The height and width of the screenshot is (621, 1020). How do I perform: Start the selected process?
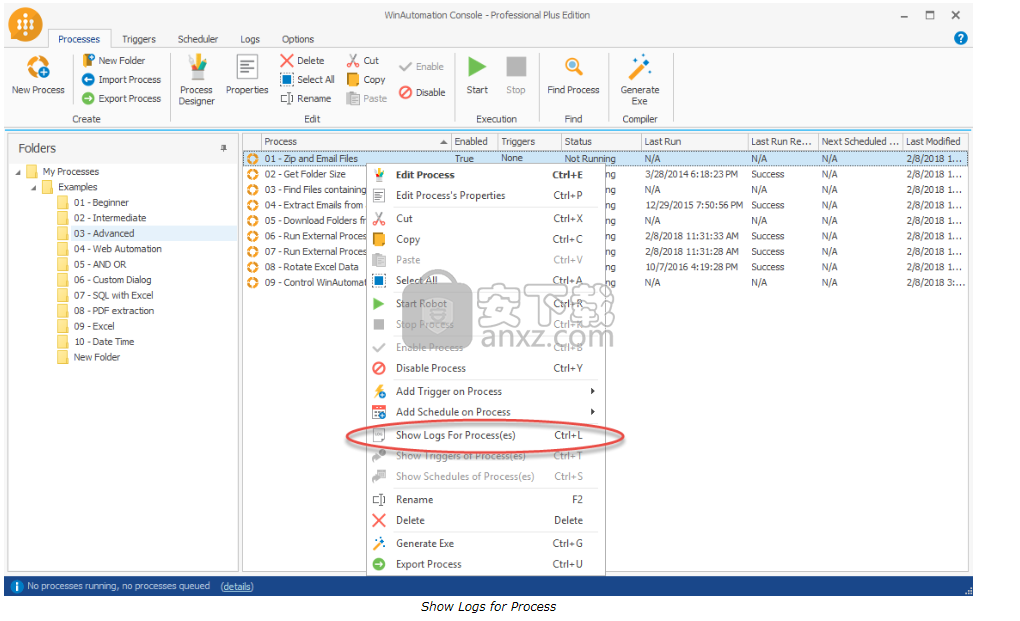pos(477,75)
